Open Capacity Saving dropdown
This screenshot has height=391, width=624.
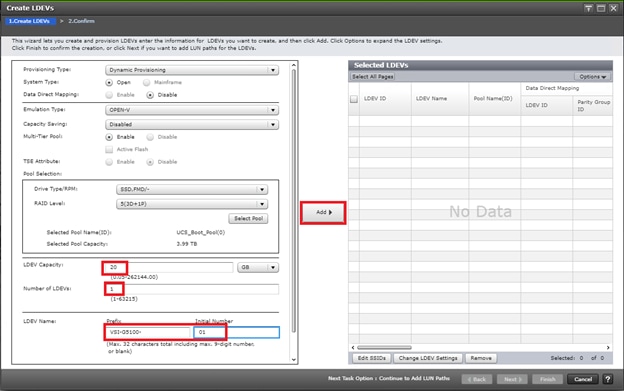click(x=192, y=124)
